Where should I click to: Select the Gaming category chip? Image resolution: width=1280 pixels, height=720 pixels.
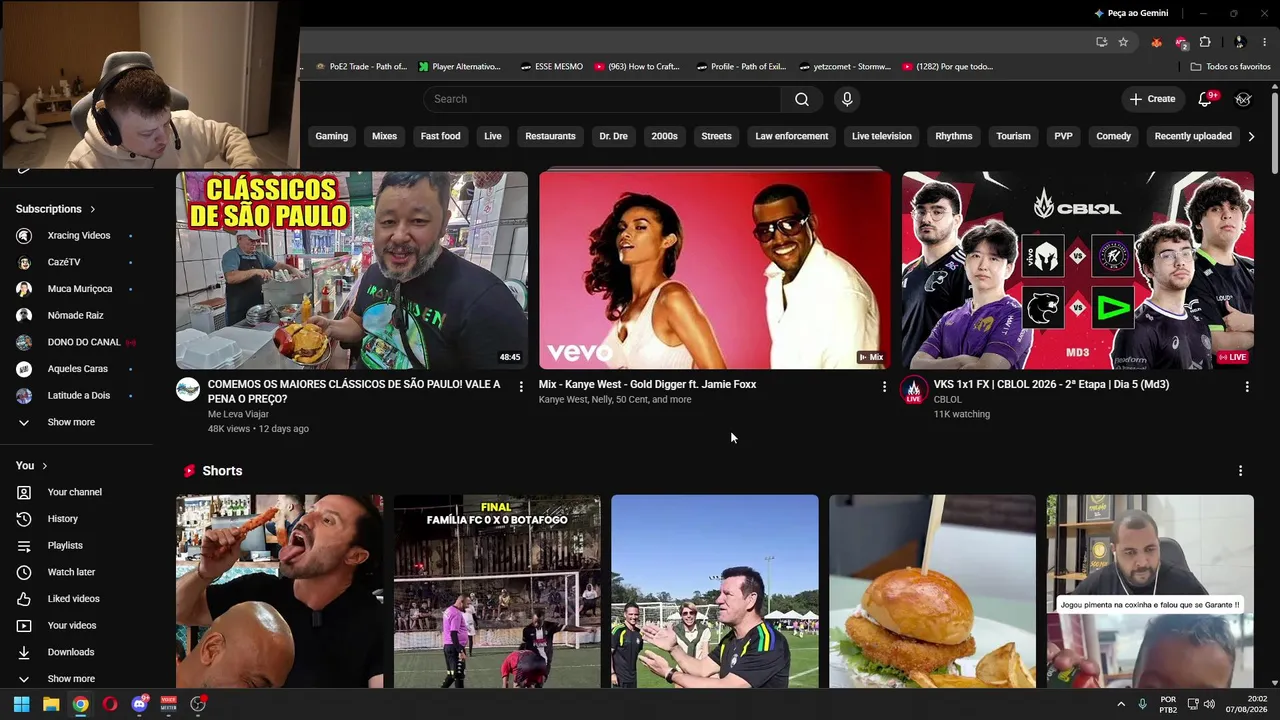[x=332, y=136]
